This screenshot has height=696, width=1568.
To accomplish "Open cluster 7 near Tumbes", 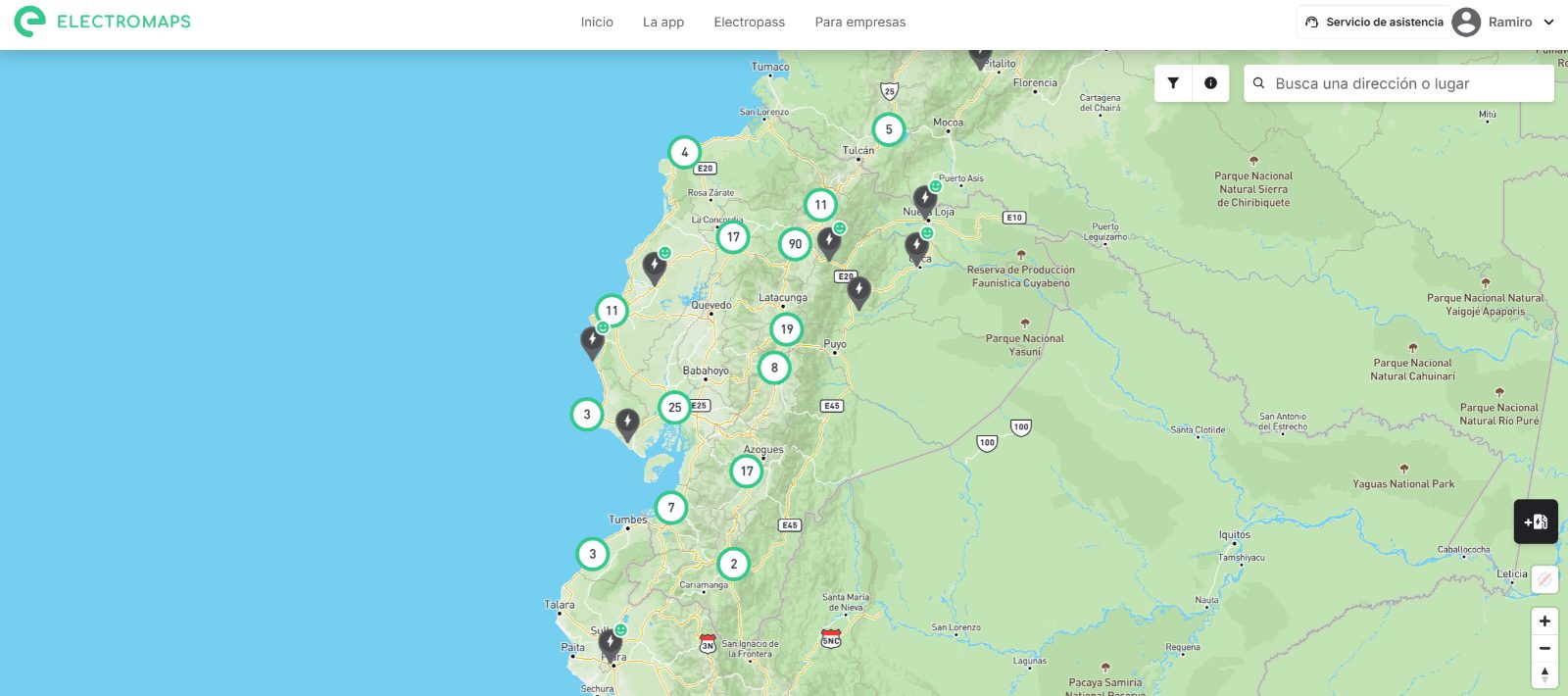I will 671,508.
